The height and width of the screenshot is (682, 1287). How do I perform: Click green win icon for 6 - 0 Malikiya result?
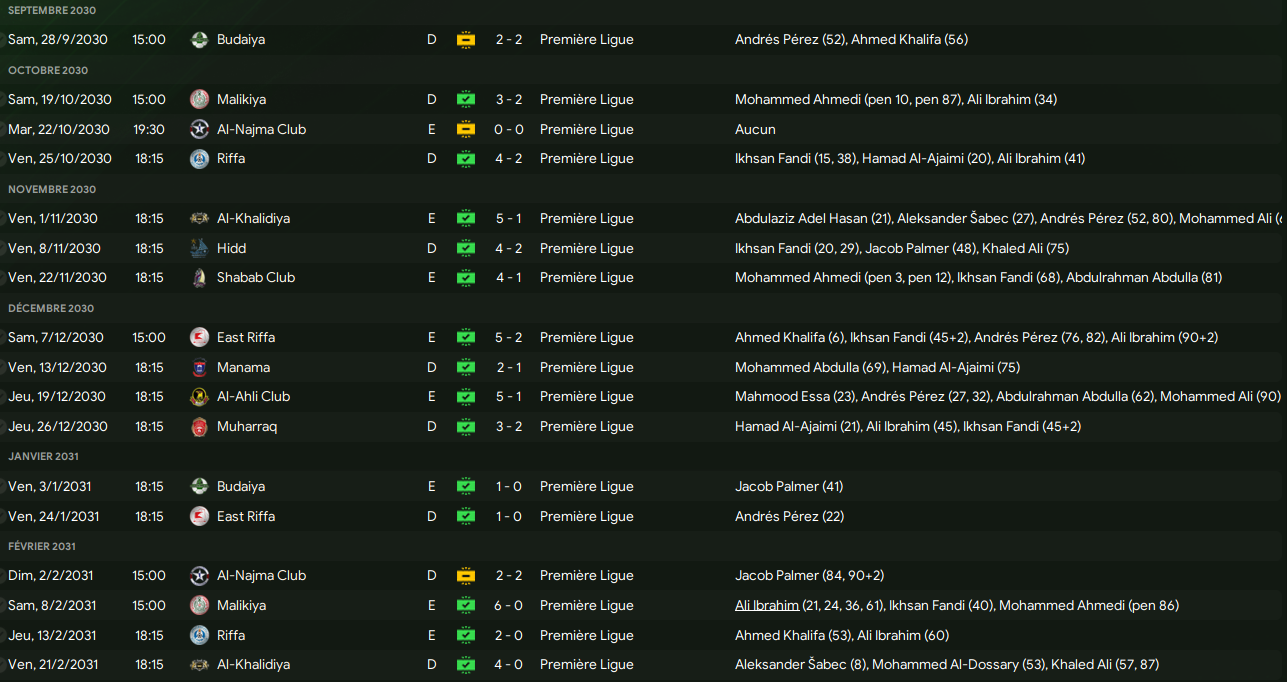465,605
